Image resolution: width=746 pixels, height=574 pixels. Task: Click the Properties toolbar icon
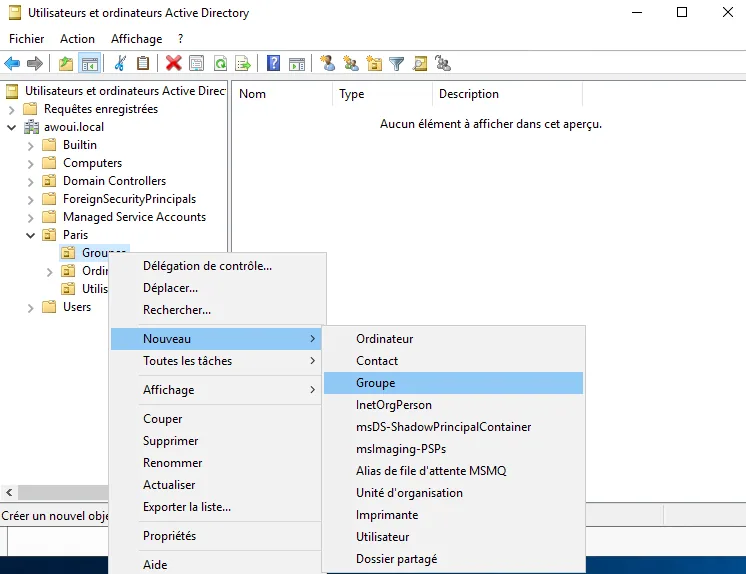click(196, 63)
